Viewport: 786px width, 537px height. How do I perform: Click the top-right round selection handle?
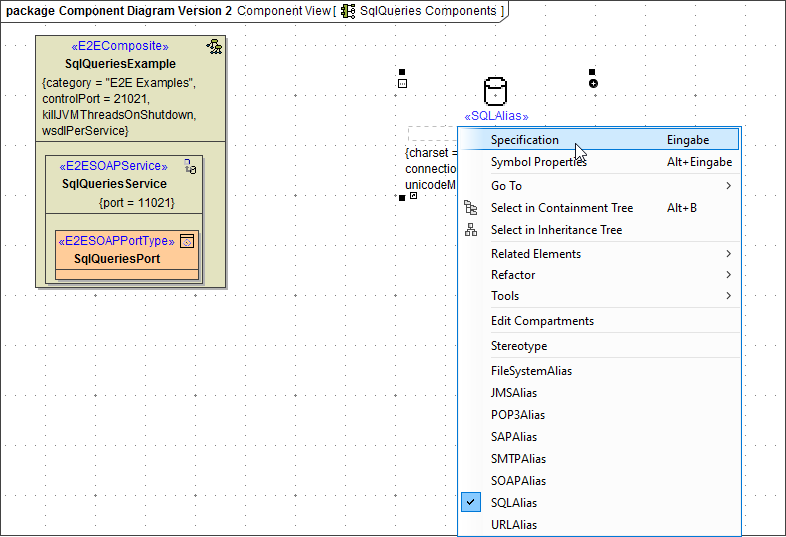pyautogui.click(x=593, y=83)
